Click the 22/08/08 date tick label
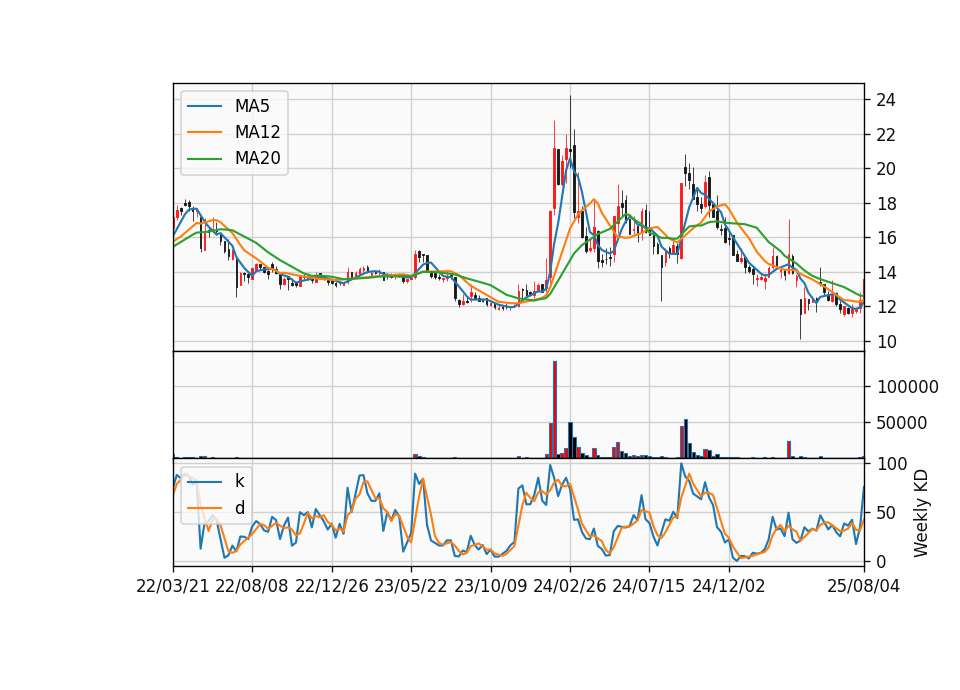960x690 pixels. (x=252, y=587)
